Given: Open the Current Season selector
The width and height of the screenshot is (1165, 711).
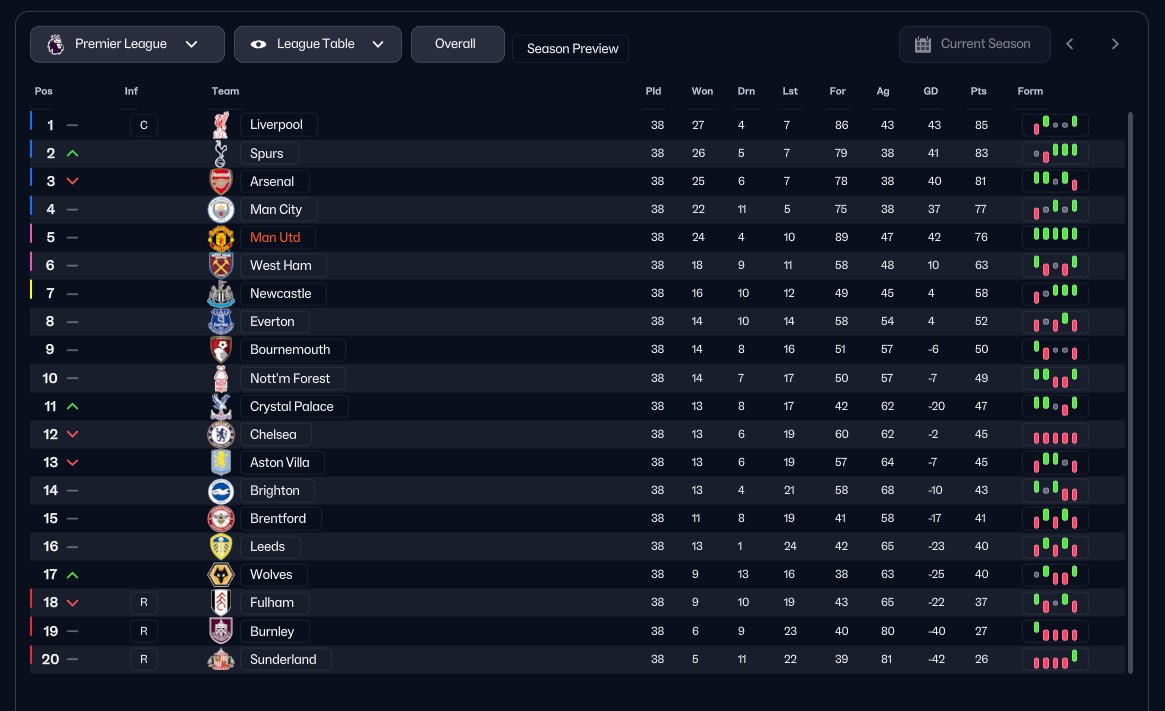Looking at the screenshot, I should coord(975,44).
